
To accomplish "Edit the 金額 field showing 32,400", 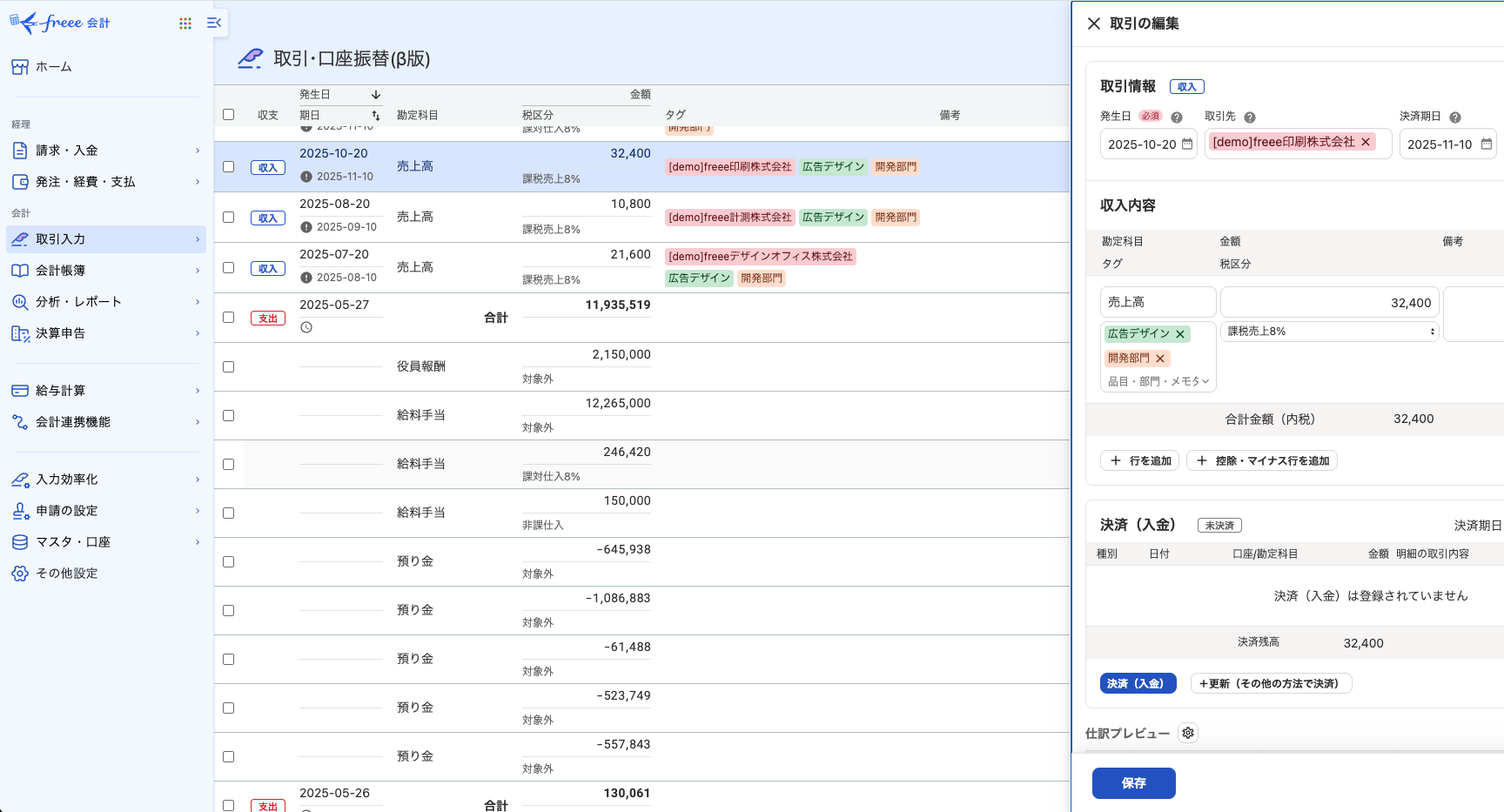I will [x=1330, y=302].
